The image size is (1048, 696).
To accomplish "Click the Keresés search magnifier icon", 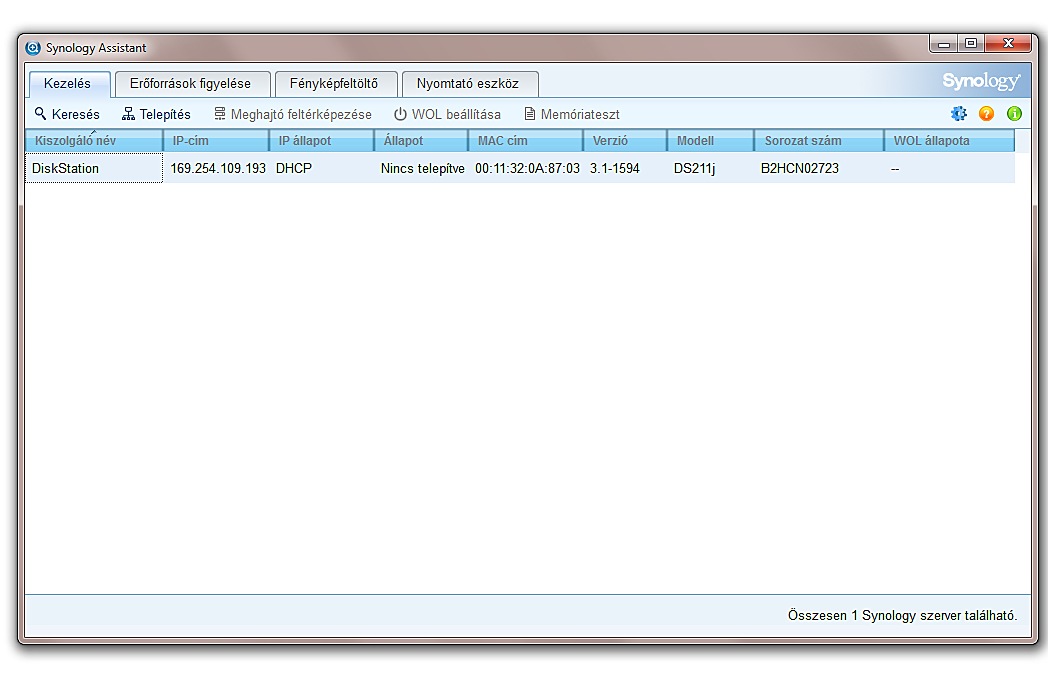I will [41, 114].
